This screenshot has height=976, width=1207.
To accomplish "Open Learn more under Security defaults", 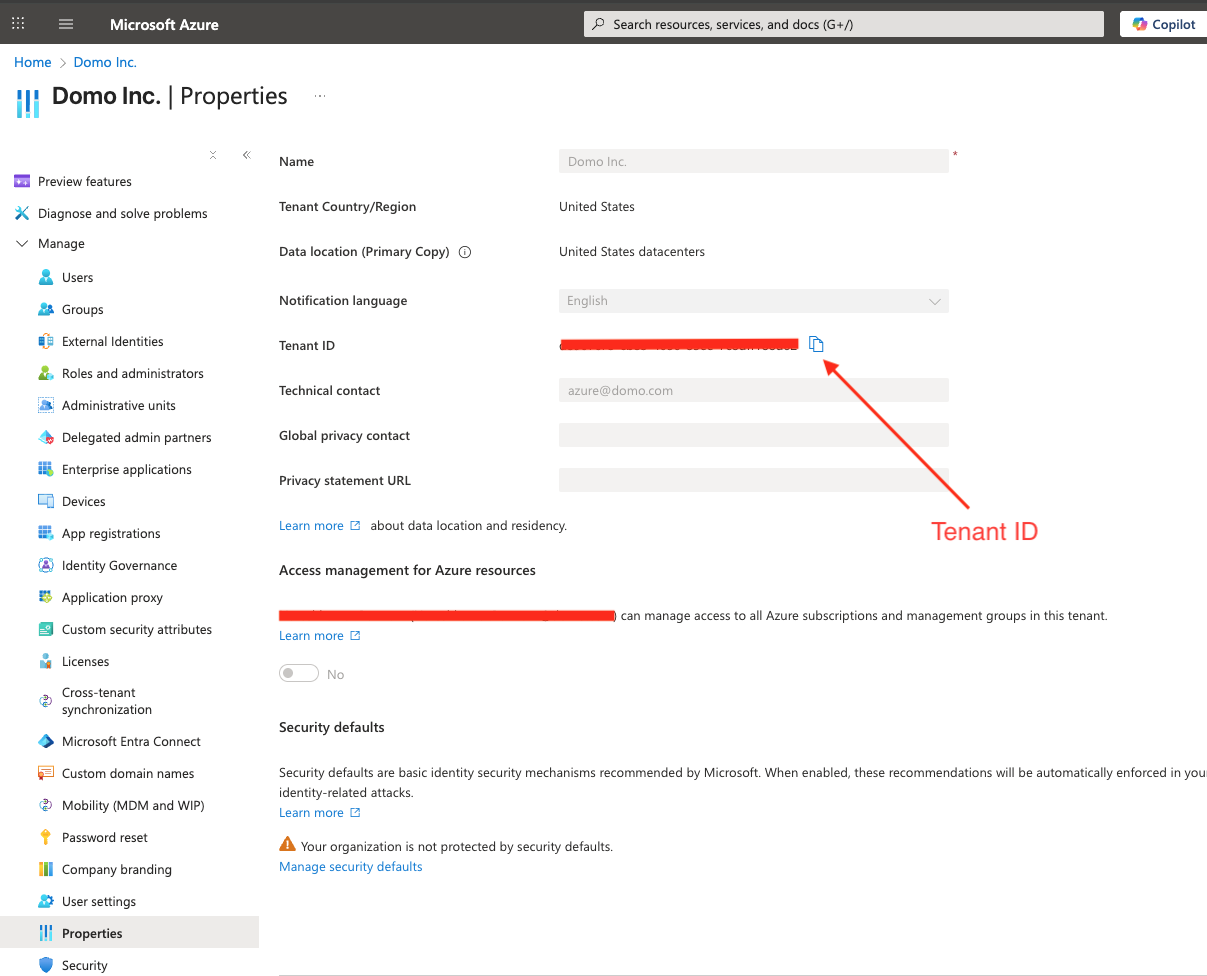I will 320,813.
